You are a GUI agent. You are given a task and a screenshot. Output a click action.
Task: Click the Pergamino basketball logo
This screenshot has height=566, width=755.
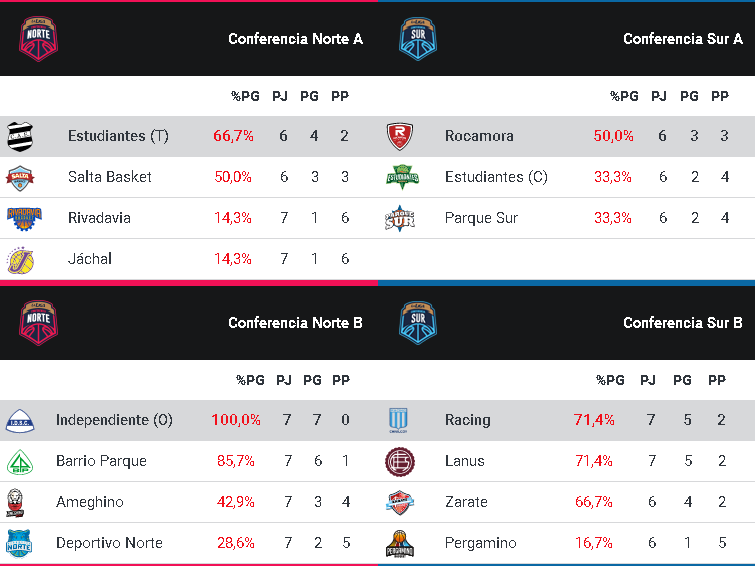(x=400, y=544)
